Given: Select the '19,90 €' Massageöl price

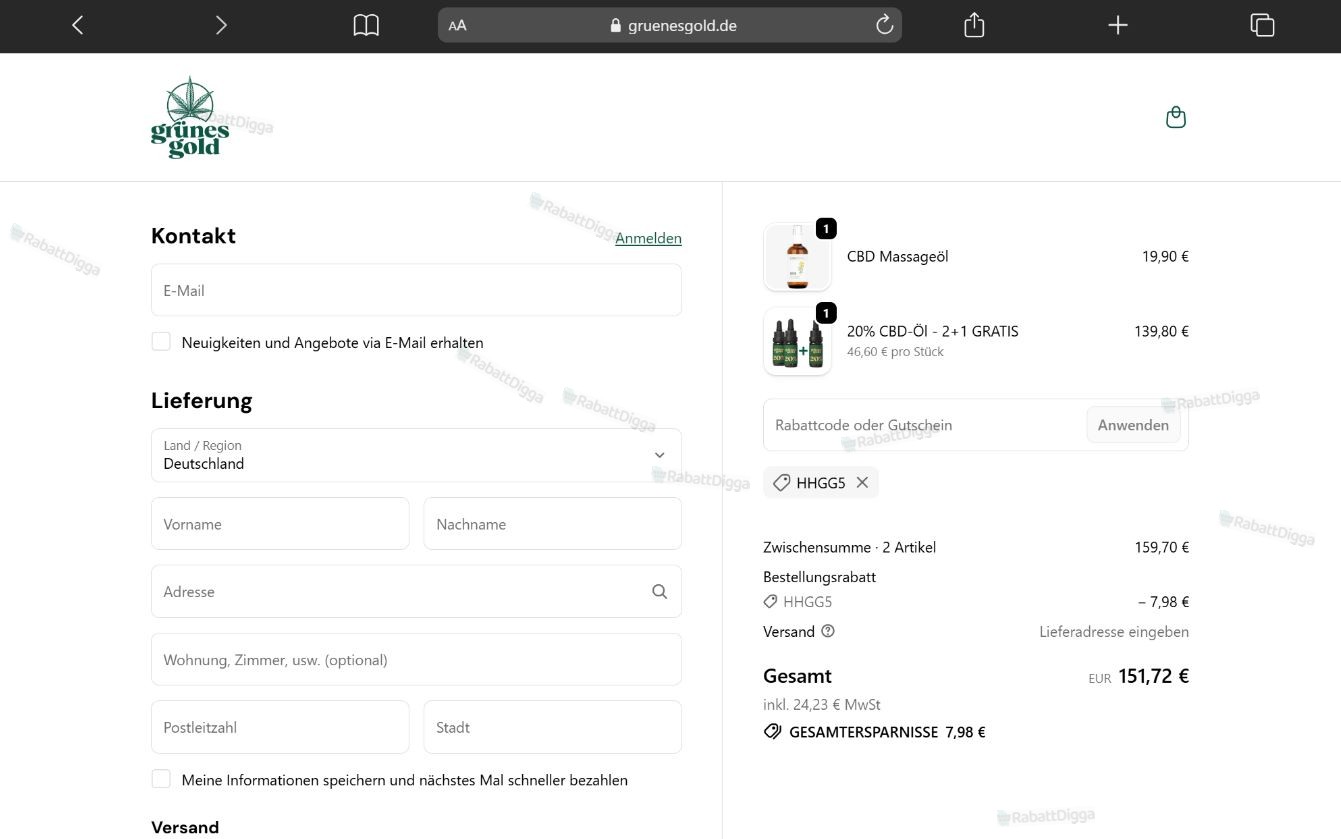Looking at the screenshot, I should [1165, 257].
